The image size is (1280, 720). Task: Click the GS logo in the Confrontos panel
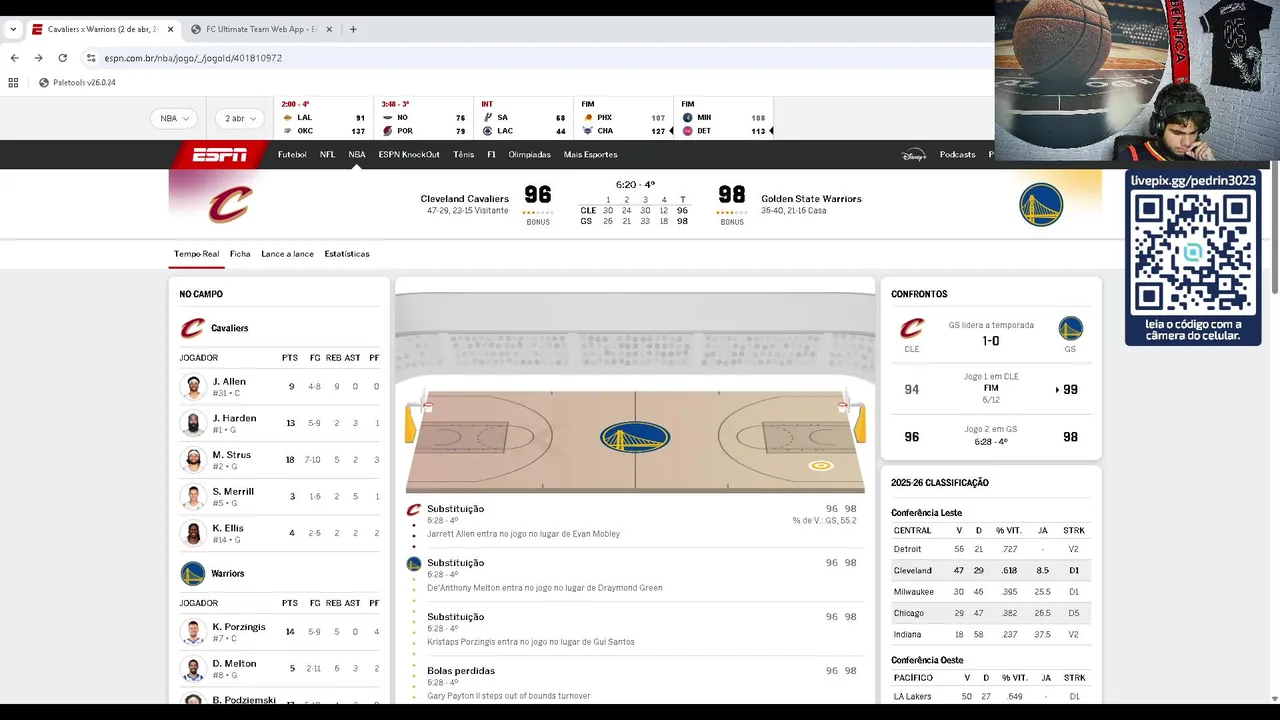pos(1070,329)
